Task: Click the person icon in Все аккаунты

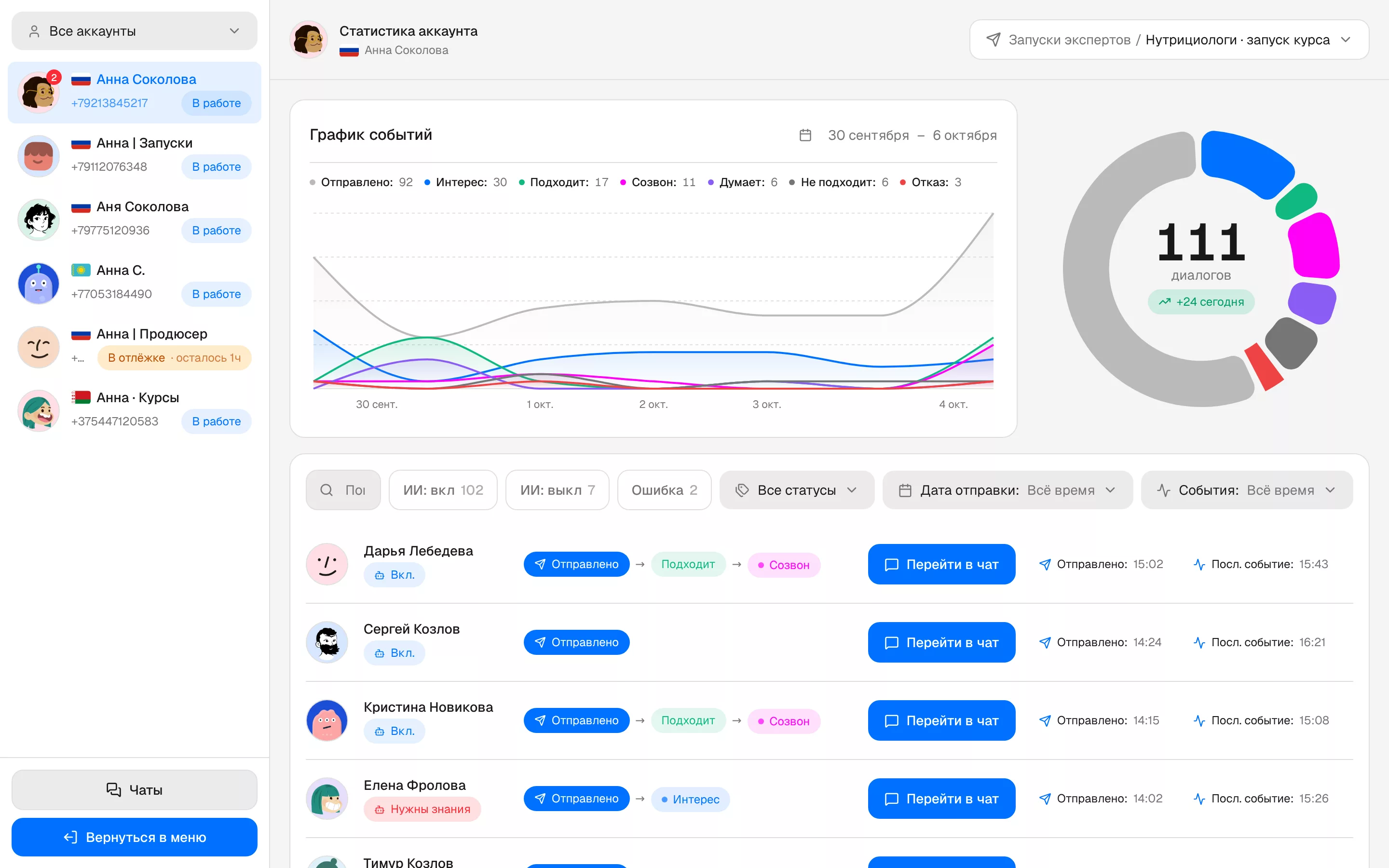Action: coord(34,31)
